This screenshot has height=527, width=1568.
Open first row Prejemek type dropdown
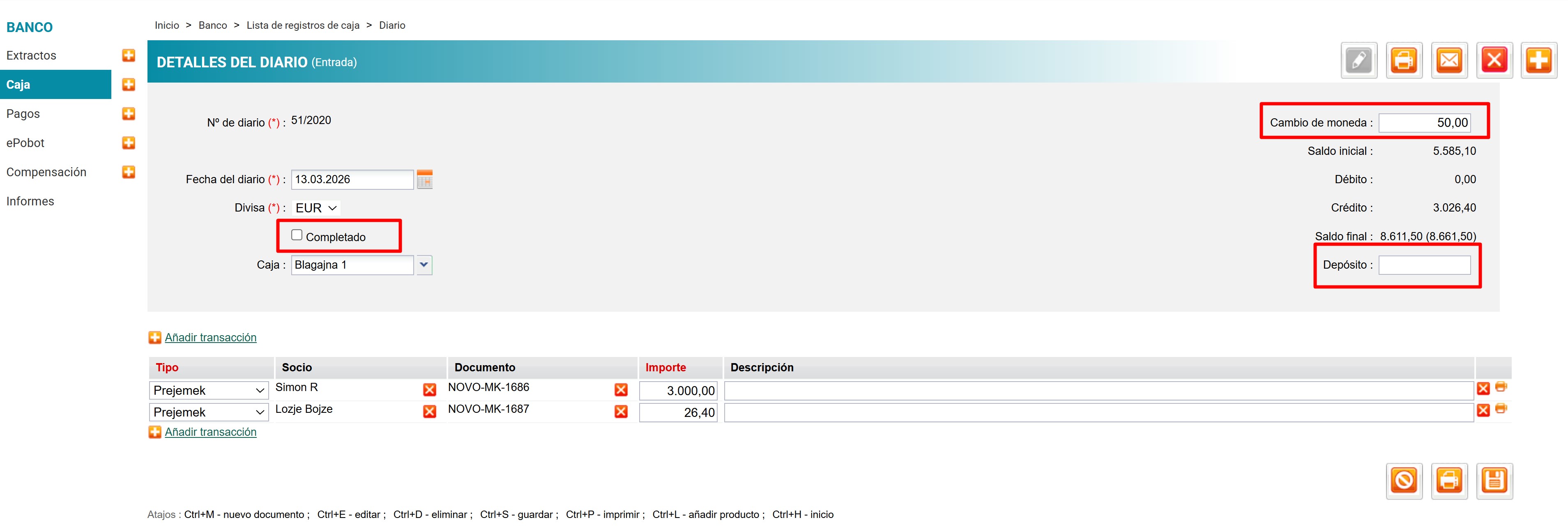[209, 391]
